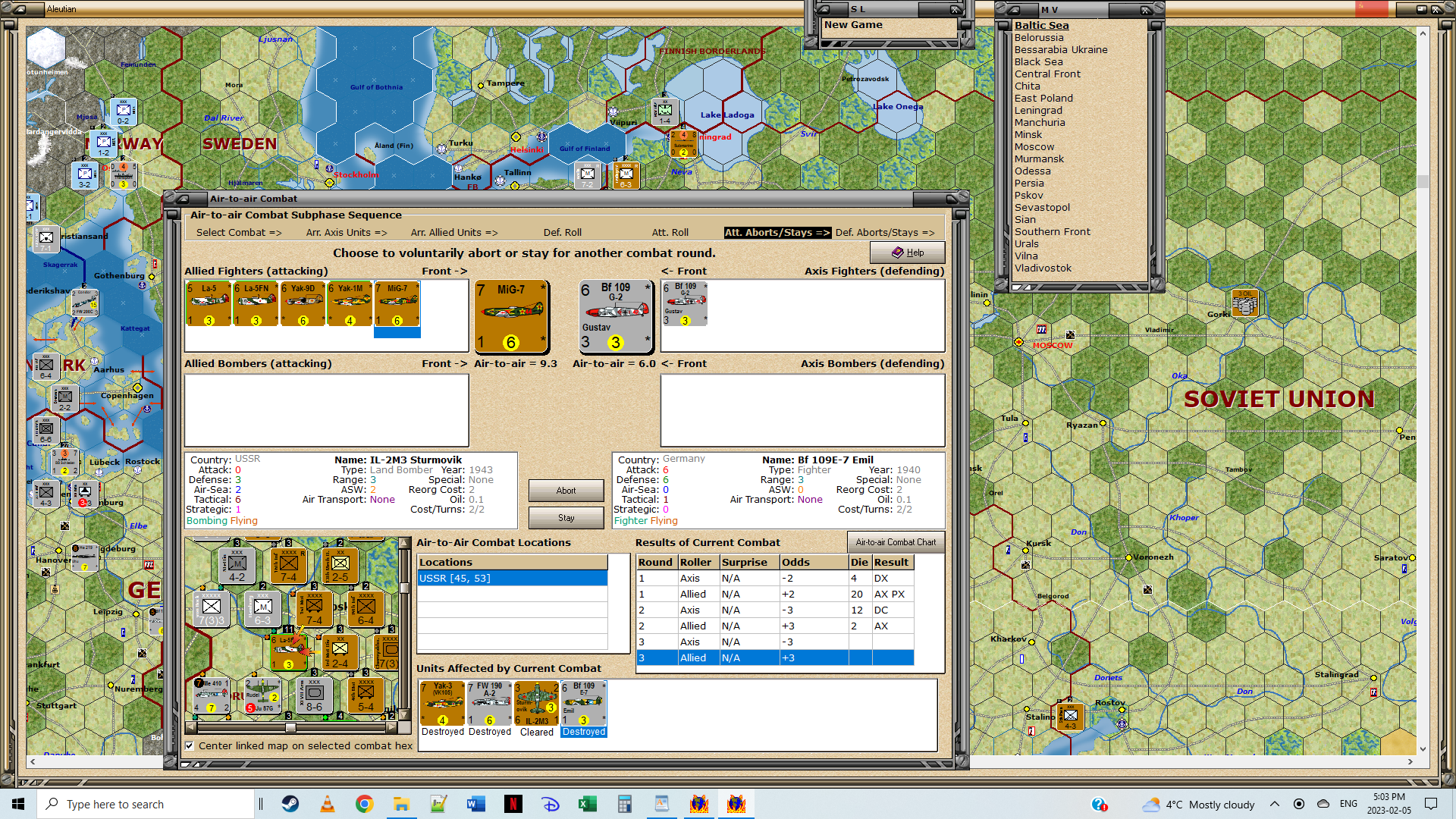
Task: Click the linked minimap vertical scrollbar thumb
Action: pos(404,589)
